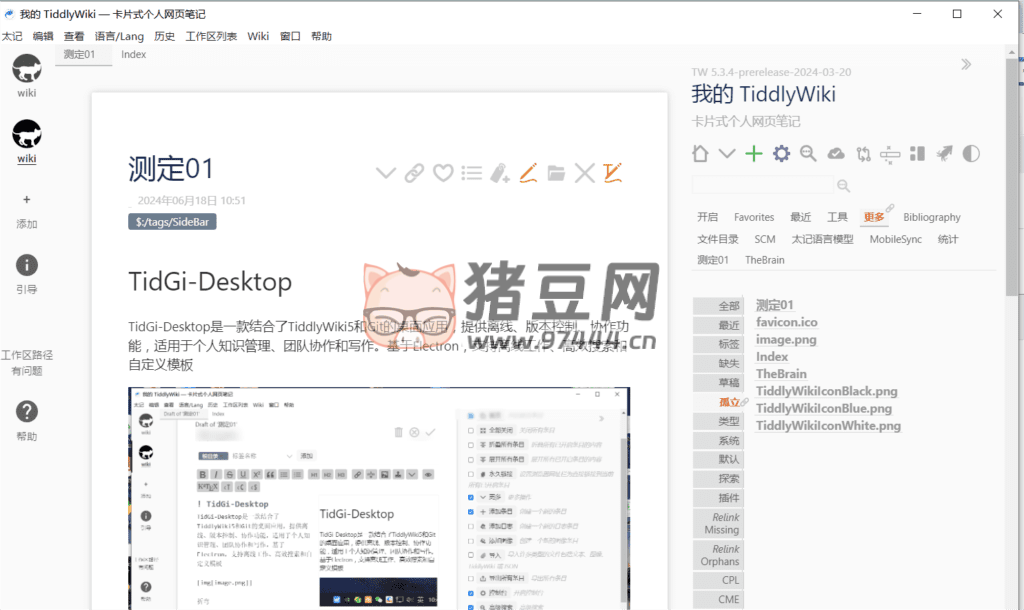Screen dimensions: 1024x610
Task: Click the cloud save icon
Action: point(836,154)
